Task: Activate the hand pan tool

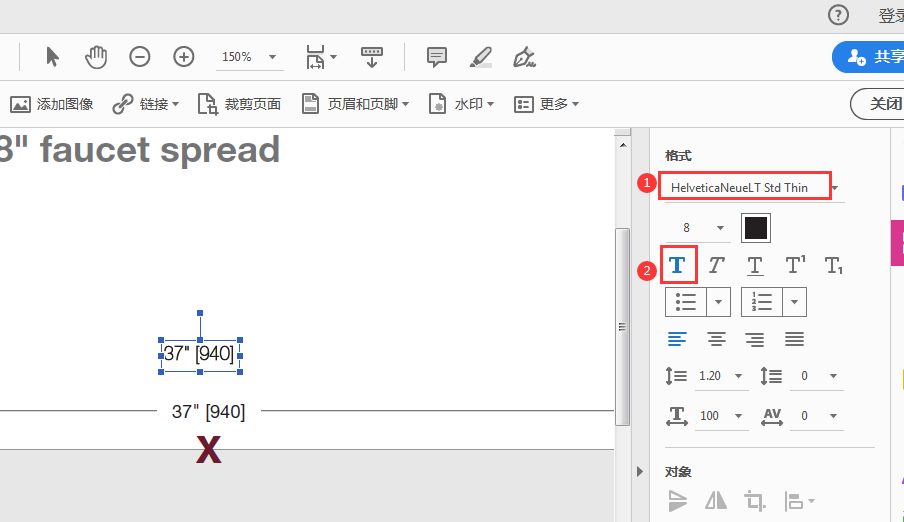Action: click(x=96, y=57)
